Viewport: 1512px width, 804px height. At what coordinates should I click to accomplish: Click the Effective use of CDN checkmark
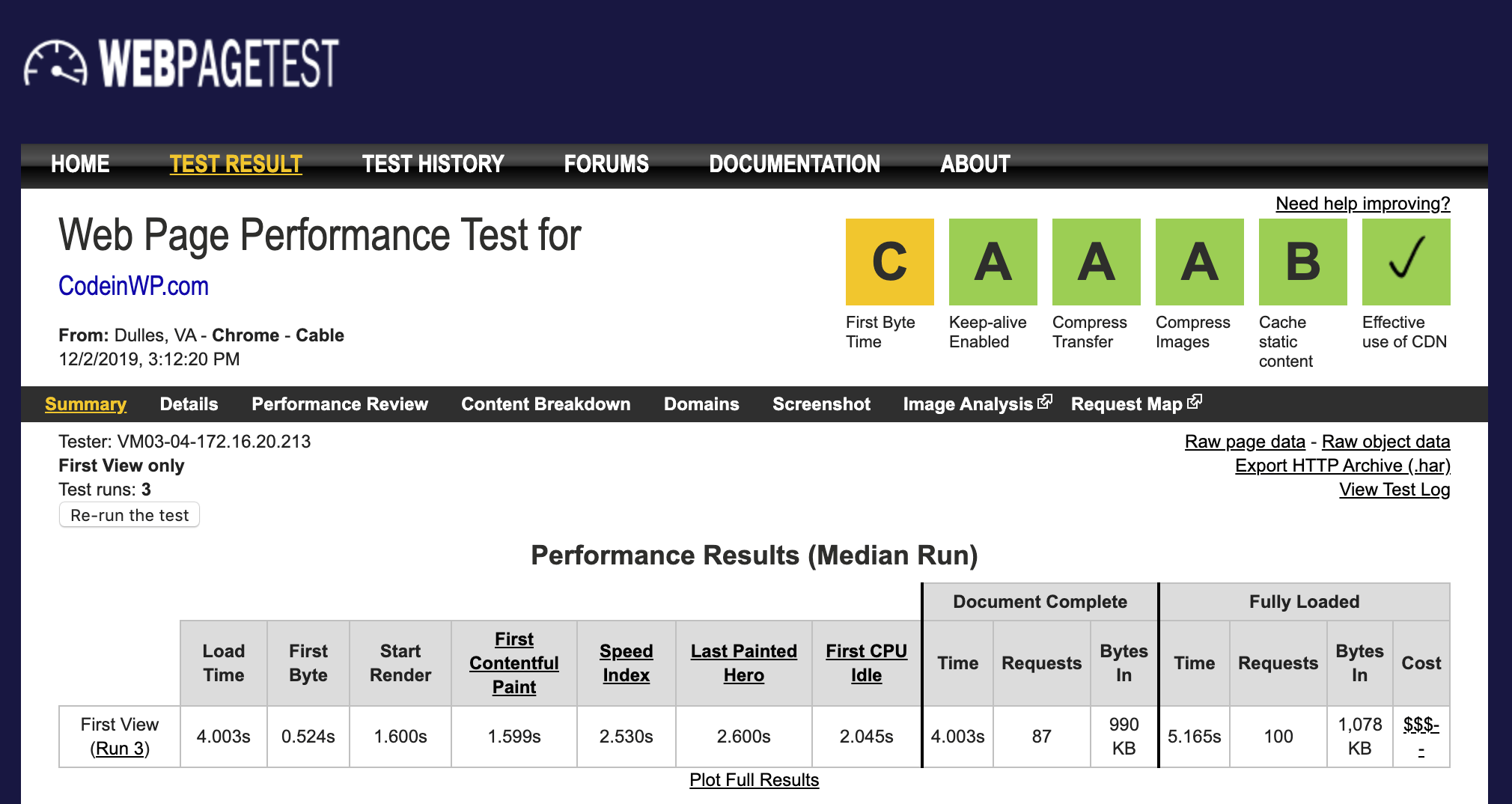(1405, 261)
